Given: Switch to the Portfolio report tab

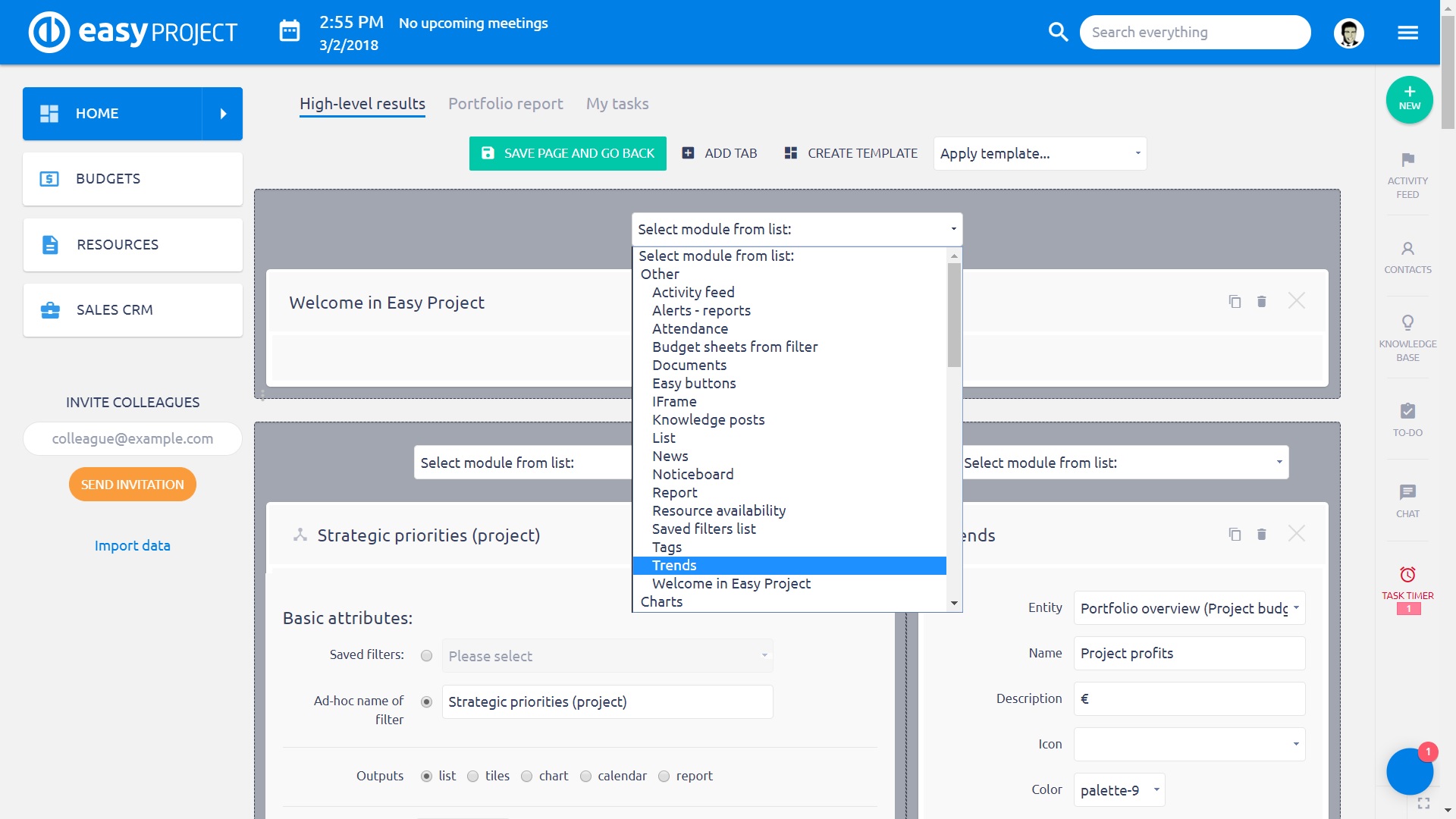Looking at the screenshot, I should pyautogui.click(x=505, y=104).
